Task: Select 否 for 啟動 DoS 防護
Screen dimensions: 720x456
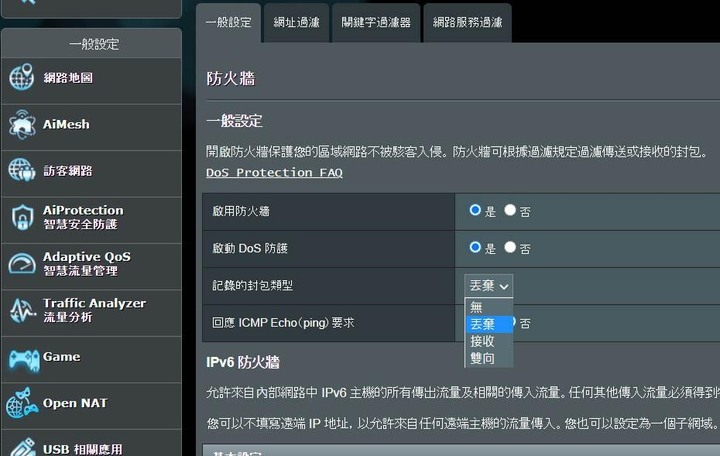Action: (510, 248)
